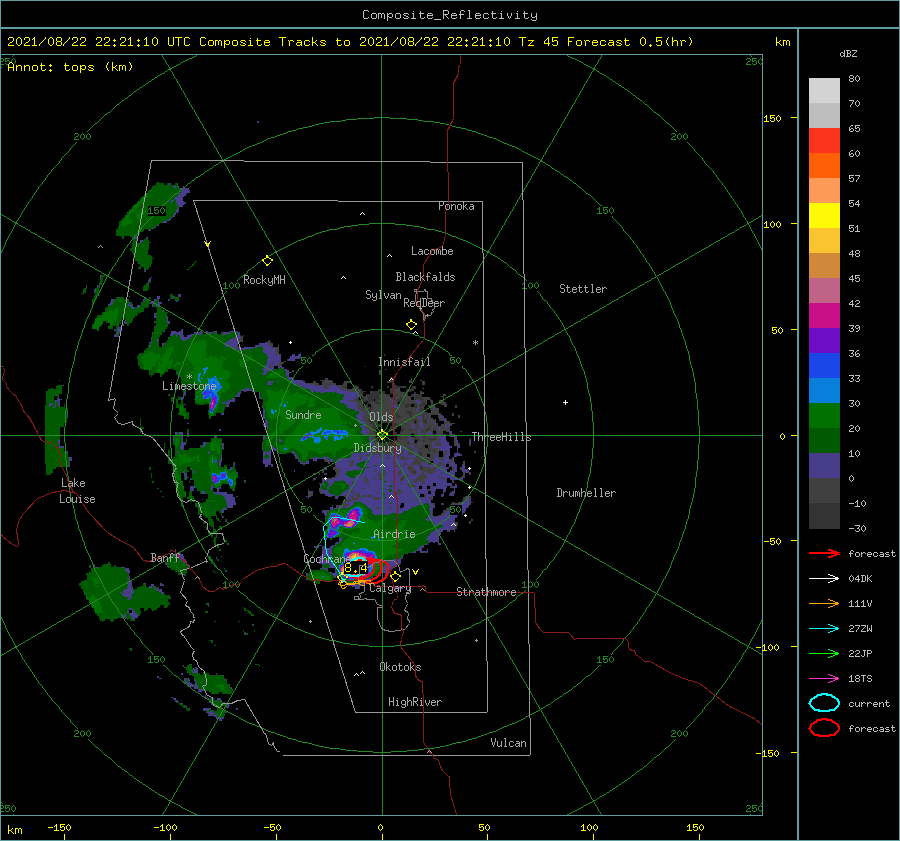The height and width of the screenshot is (841, 900).
Task: Click the 'current' legend label
Action: coord(868,703)
